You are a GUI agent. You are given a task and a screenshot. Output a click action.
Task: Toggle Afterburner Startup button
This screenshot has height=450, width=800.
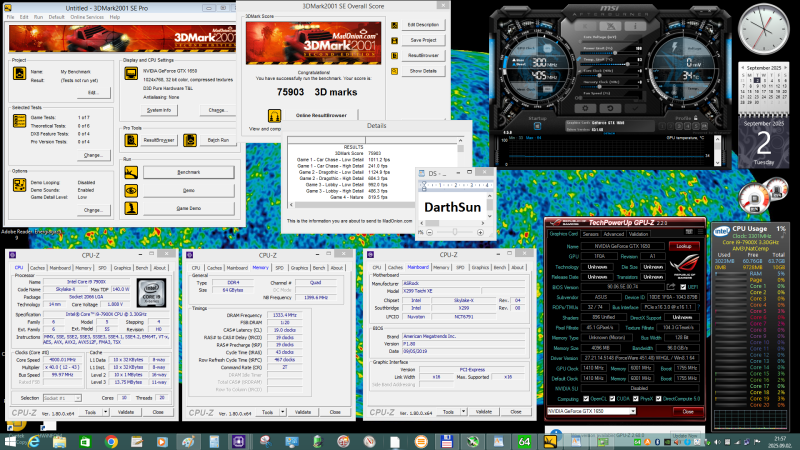[537, 126]
